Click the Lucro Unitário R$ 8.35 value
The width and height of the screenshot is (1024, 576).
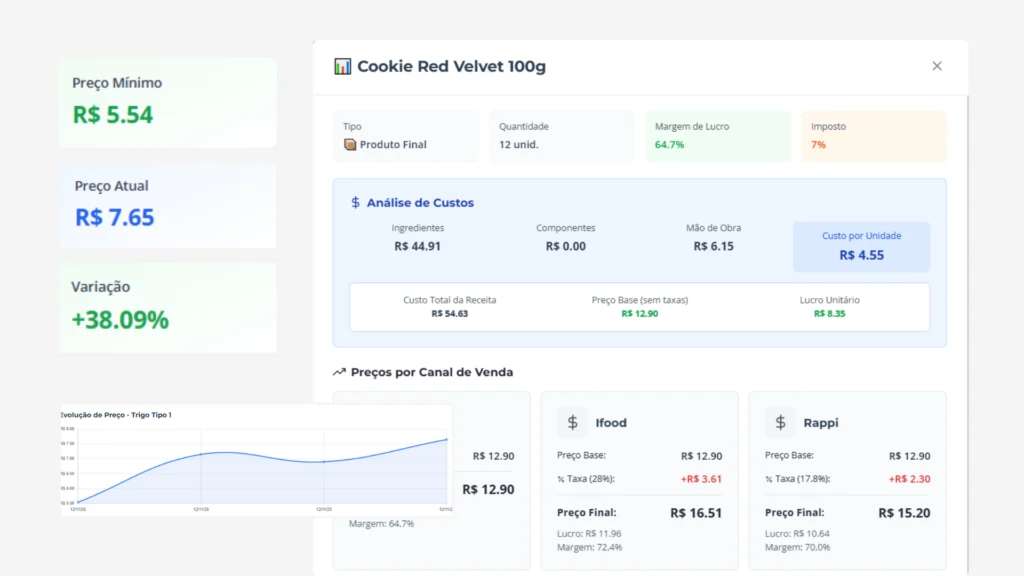829,314
